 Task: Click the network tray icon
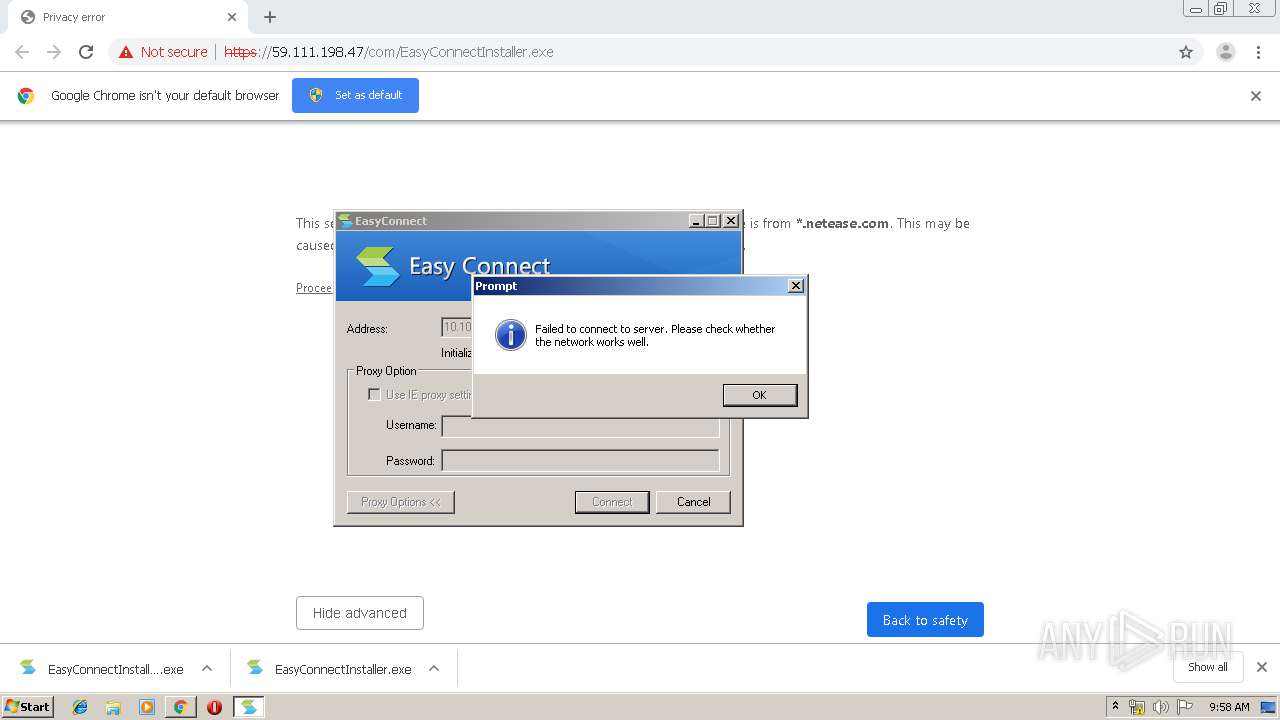[x=1137, y=707]
